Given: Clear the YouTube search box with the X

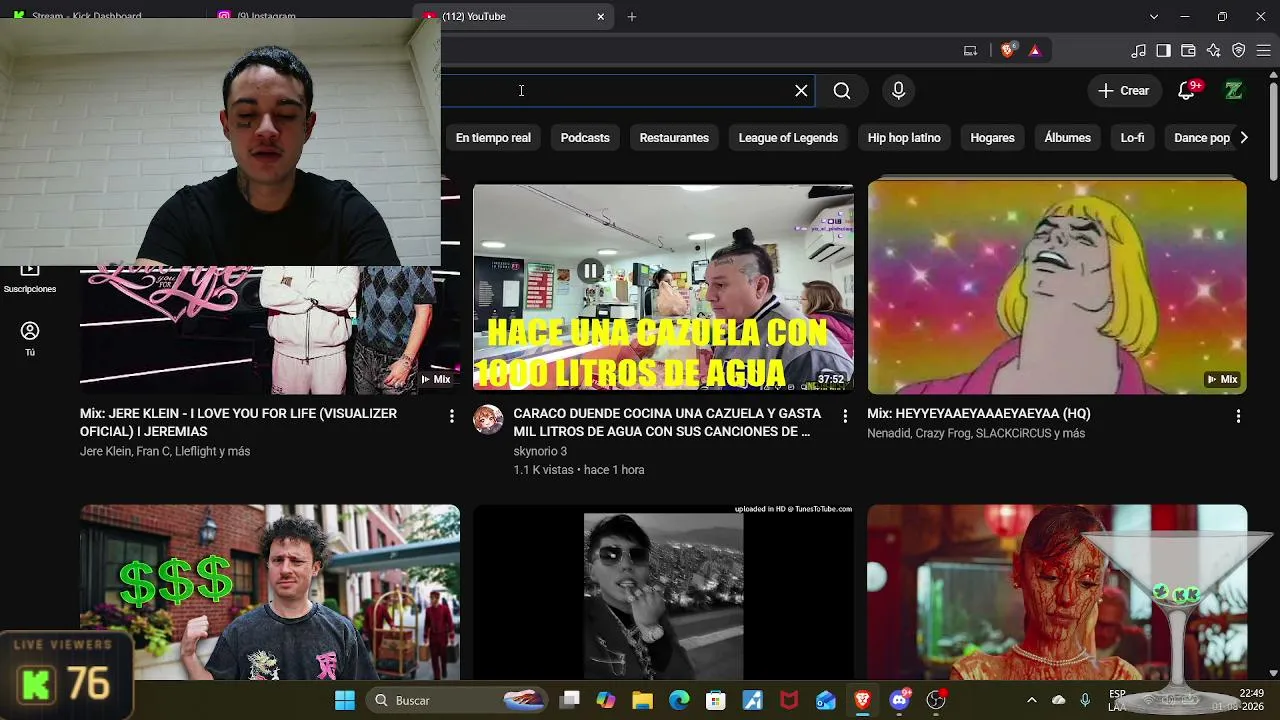Looking at the screenshot, I should pyautogui.click(x=801, y=91).
